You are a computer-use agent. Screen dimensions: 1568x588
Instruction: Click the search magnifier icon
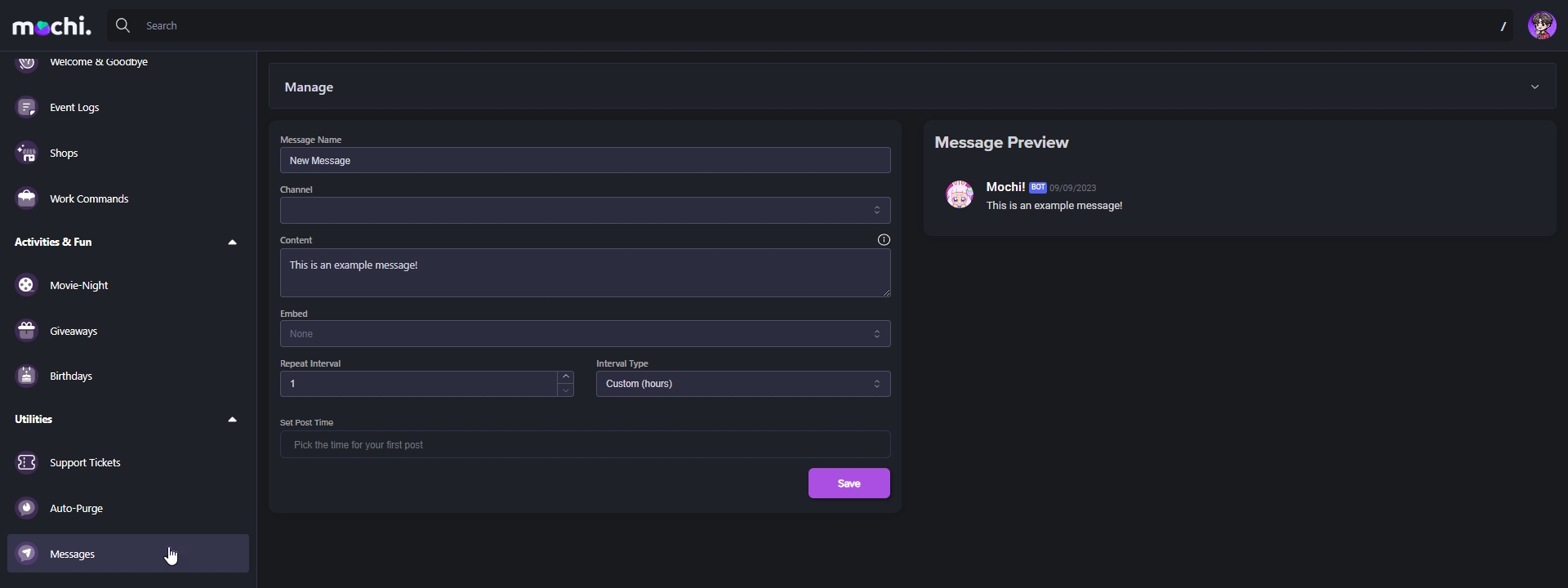(122, 26)
